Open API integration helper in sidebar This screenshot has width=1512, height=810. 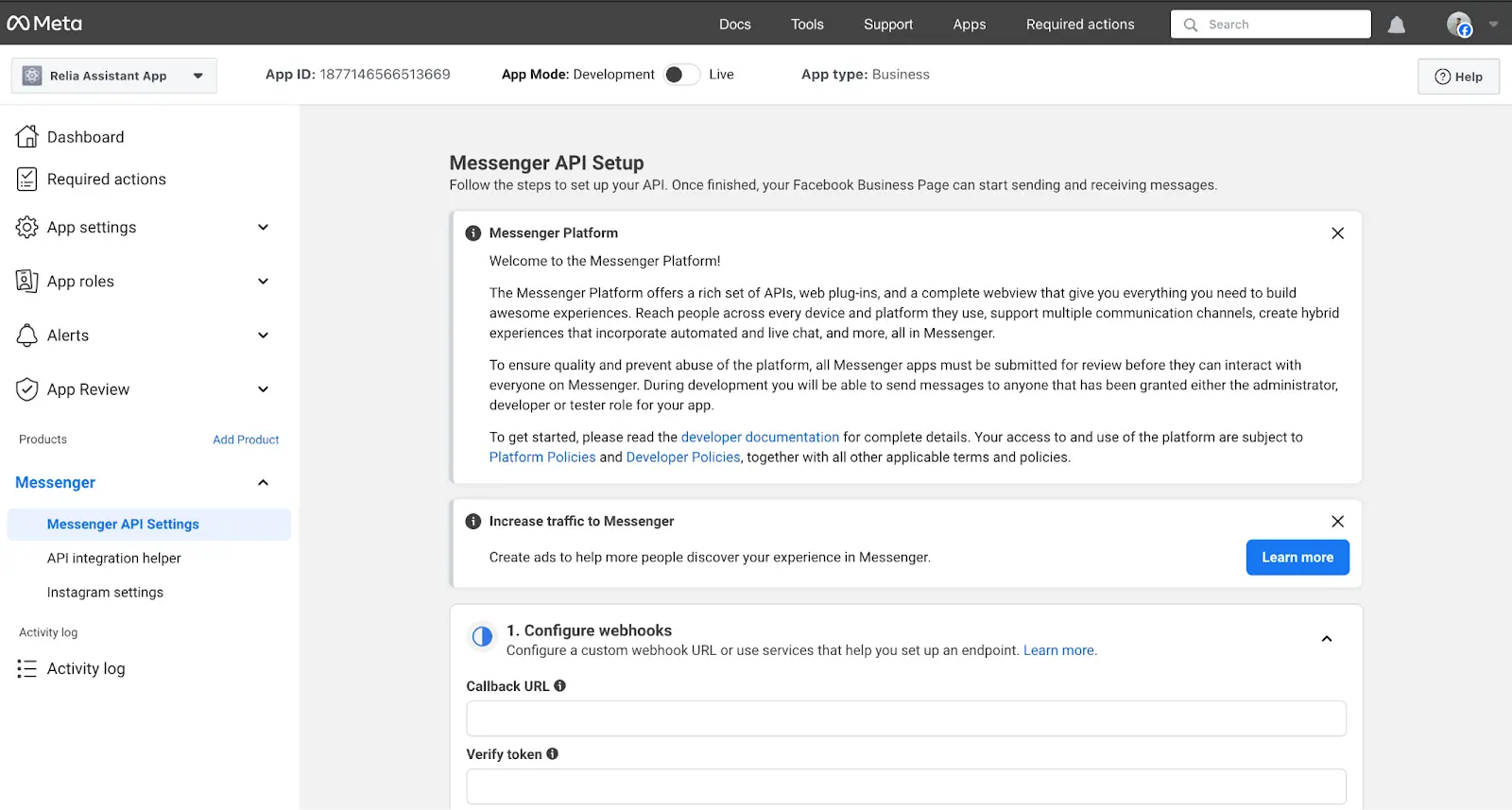point(114,559)
